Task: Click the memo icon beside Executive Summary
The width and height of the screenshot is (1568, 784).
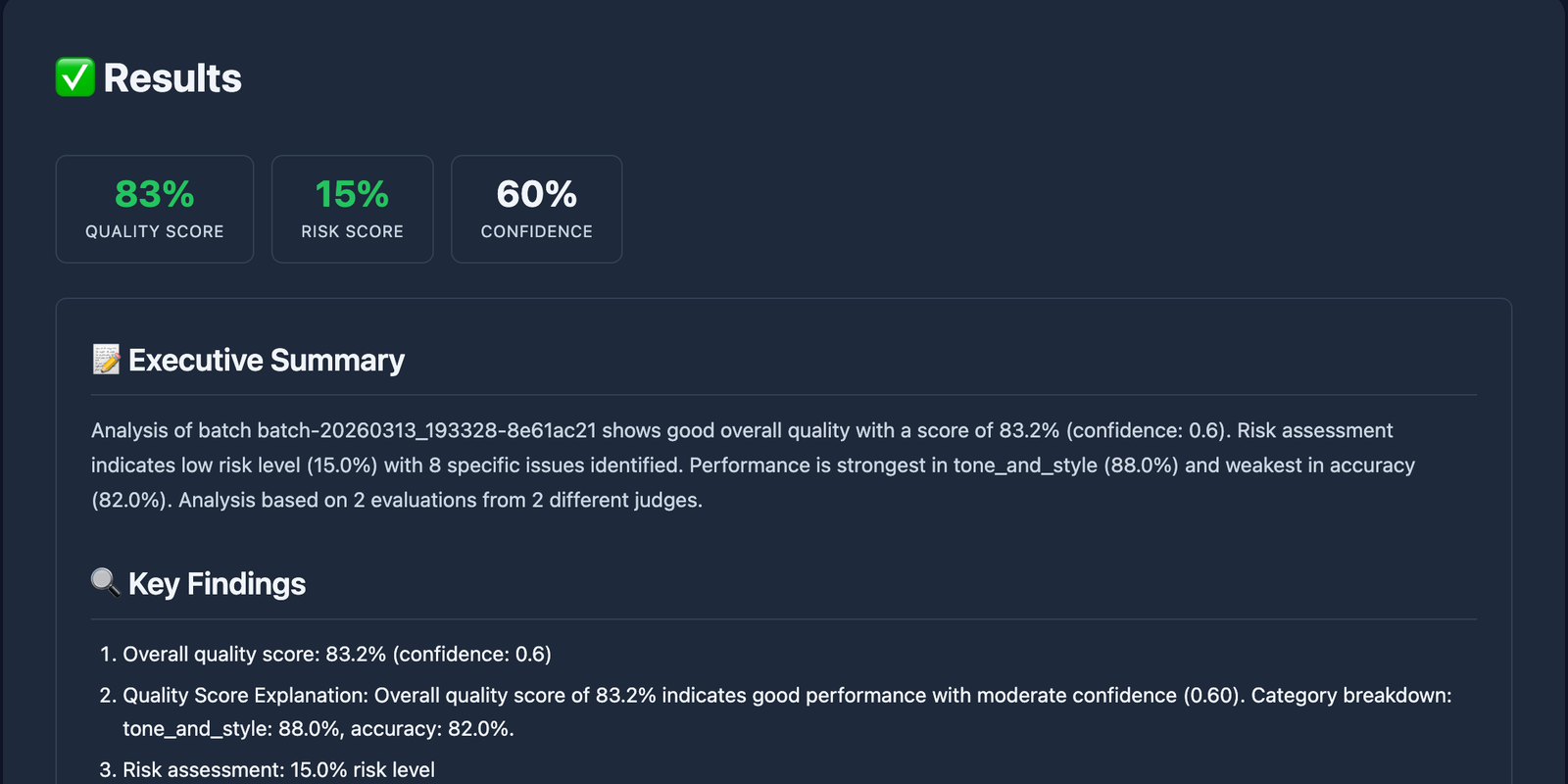Action: point(106,360)
